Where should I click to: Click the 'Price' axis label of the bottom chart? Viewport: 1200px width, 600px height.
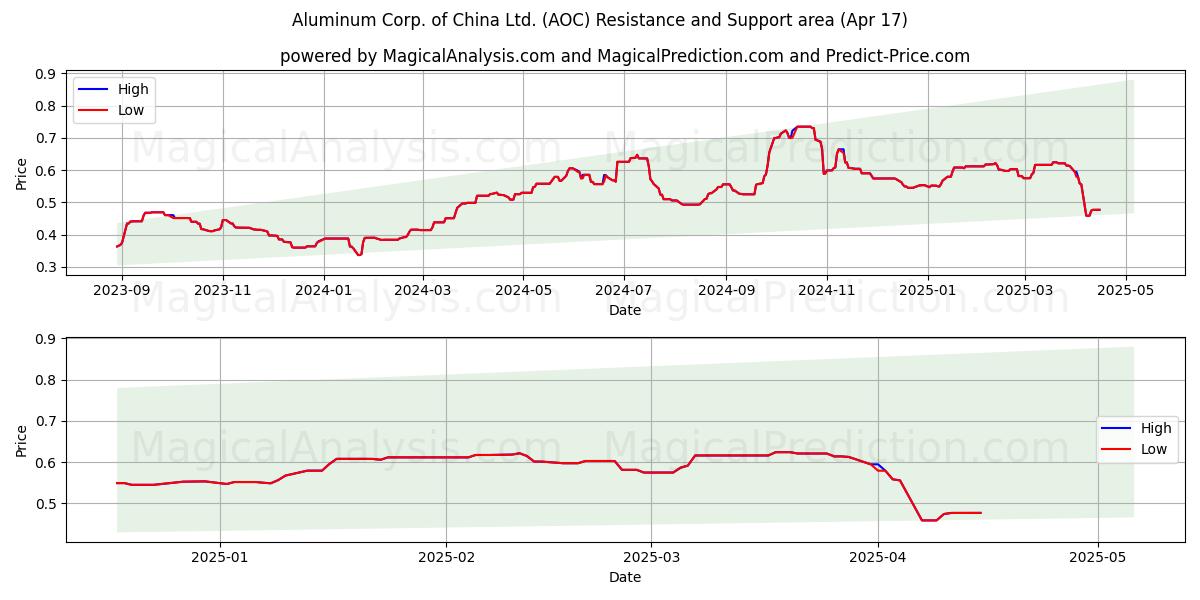(x=22, y=441)
